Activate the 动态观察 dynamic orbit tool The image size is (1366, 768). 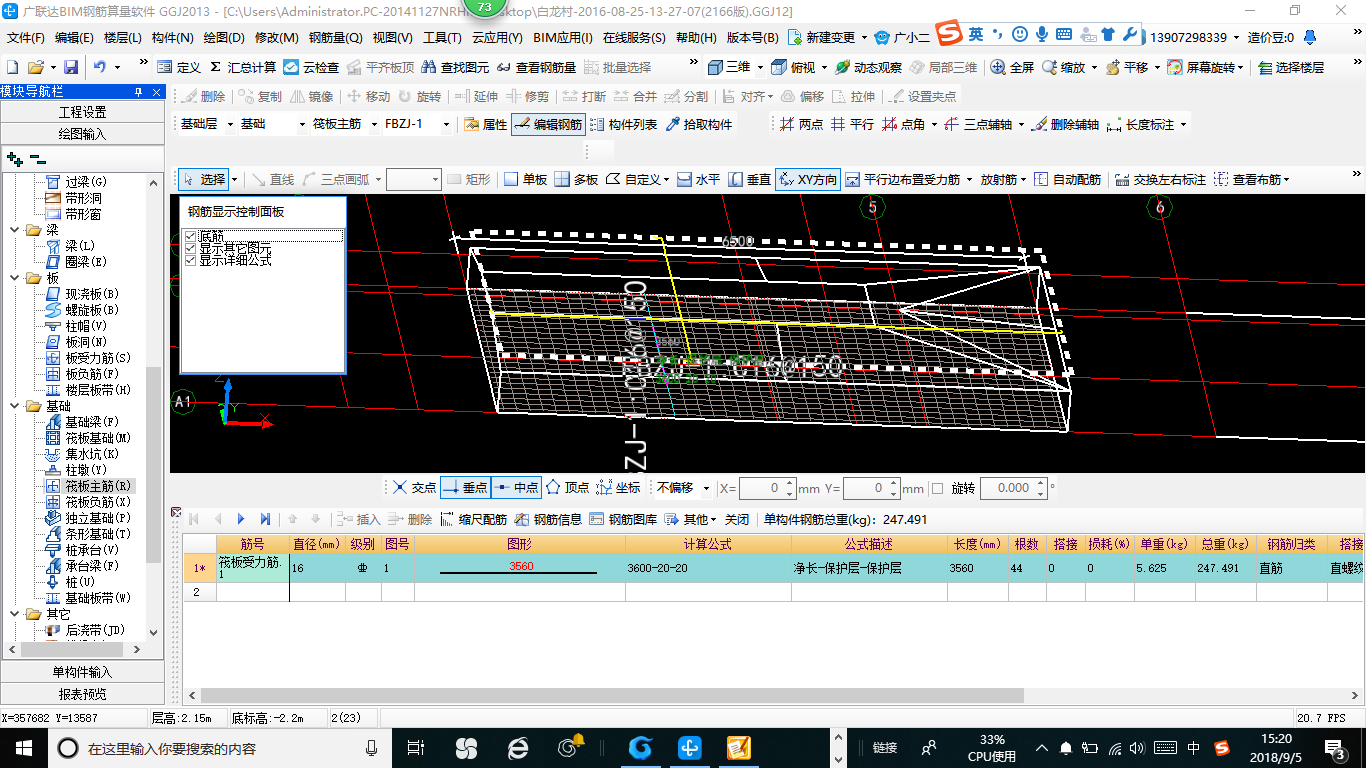click(x=869, y=67)
